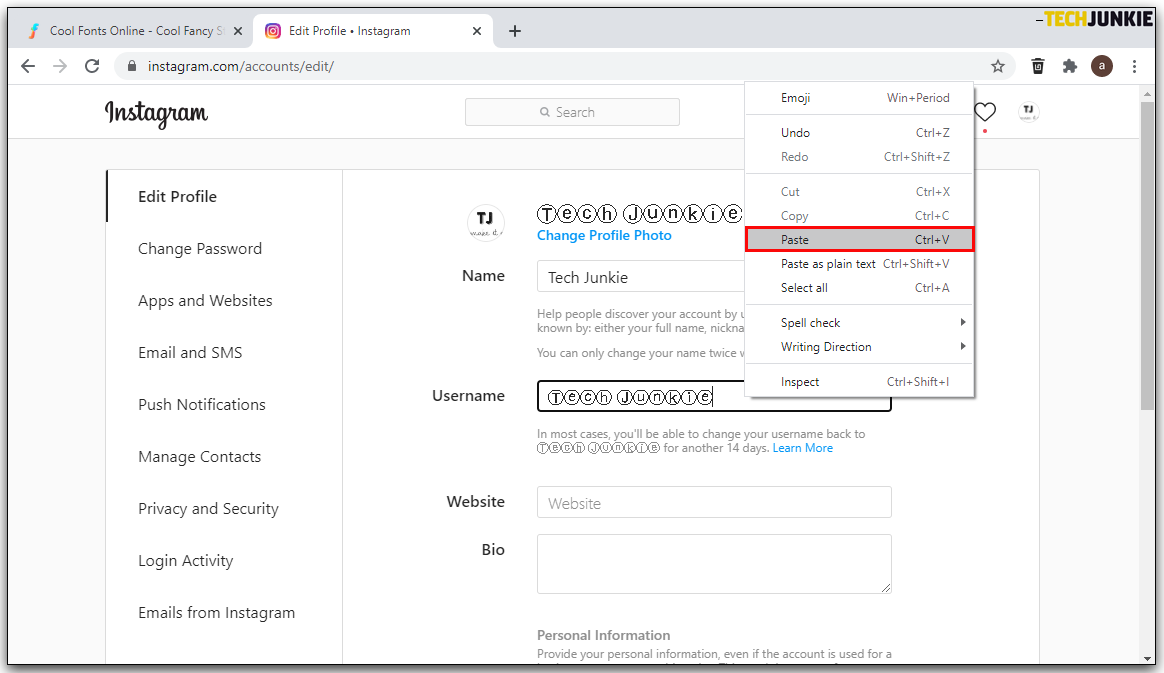The image size is (1164, 673).
Task: Choose Select all from the context menu
Action: click(860, 288)
